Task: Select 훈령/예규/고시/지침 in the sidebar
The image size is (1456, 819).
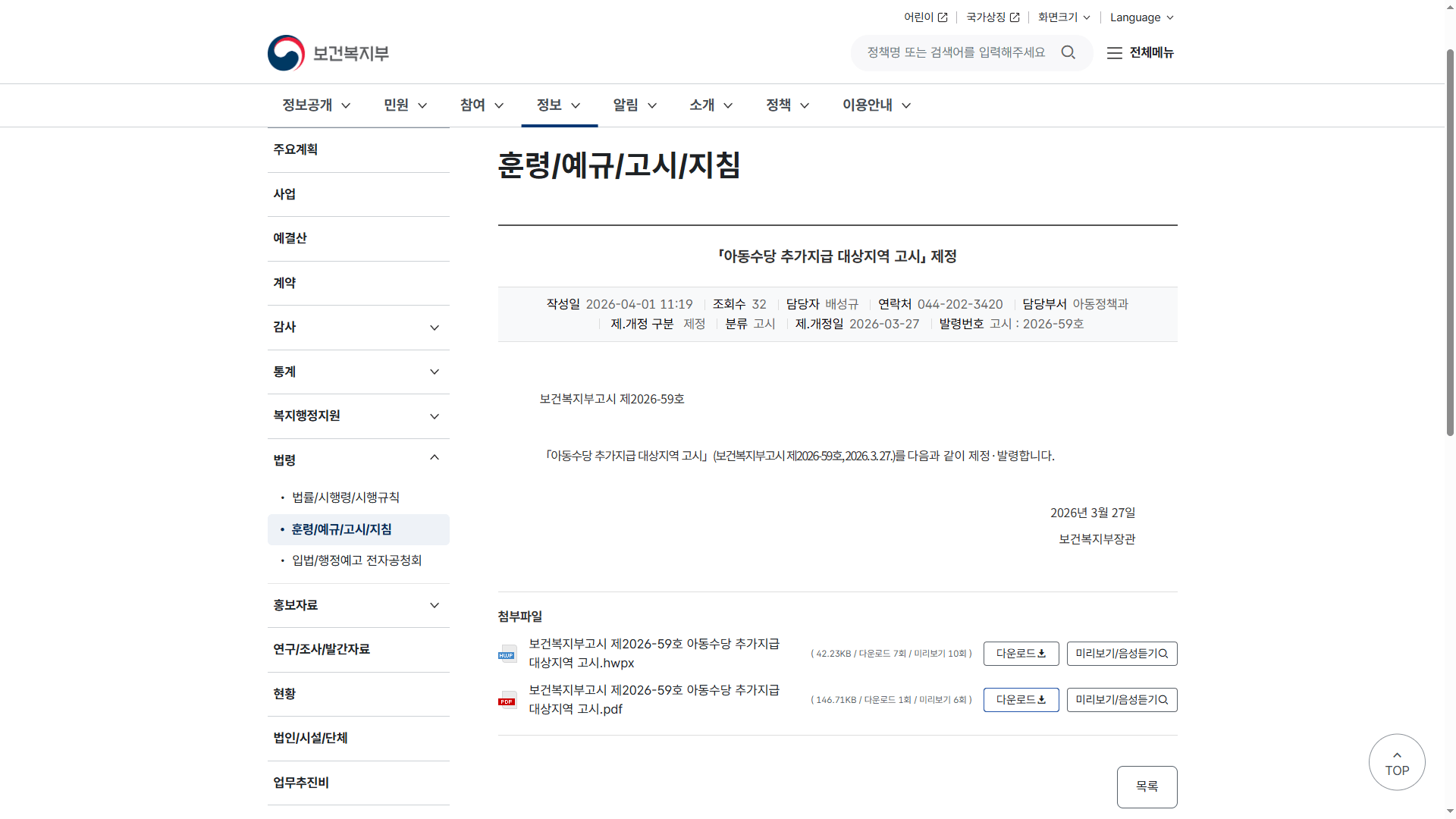Action: coord(340,529)
